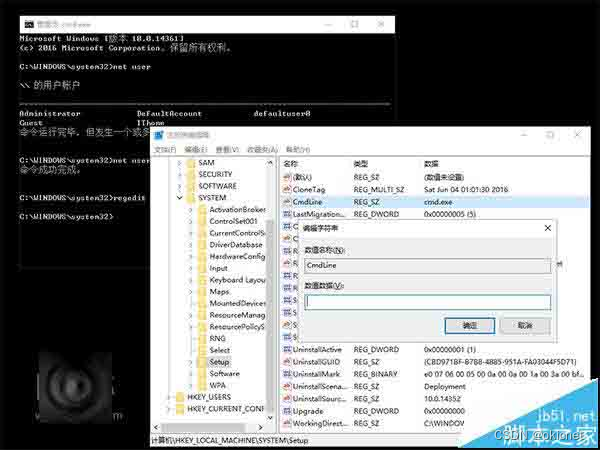Collapse the SYSTEM key tree

pyautogui.click(x=179, y=198)
